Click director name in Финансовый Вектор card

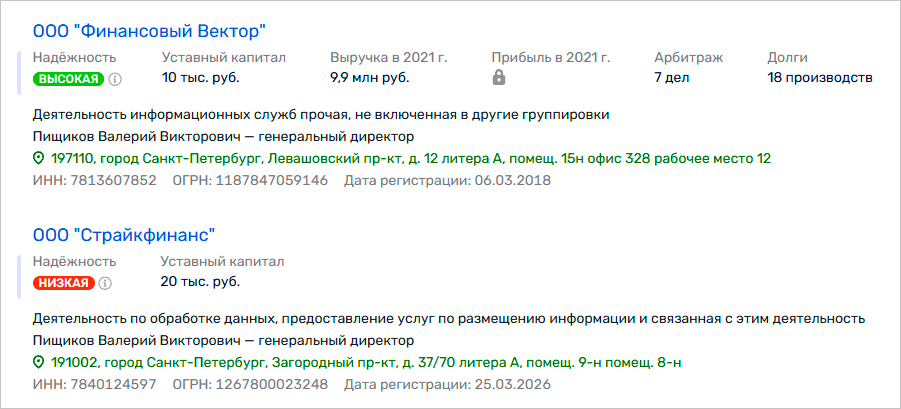pyautogui.click(x=136, y=137)
